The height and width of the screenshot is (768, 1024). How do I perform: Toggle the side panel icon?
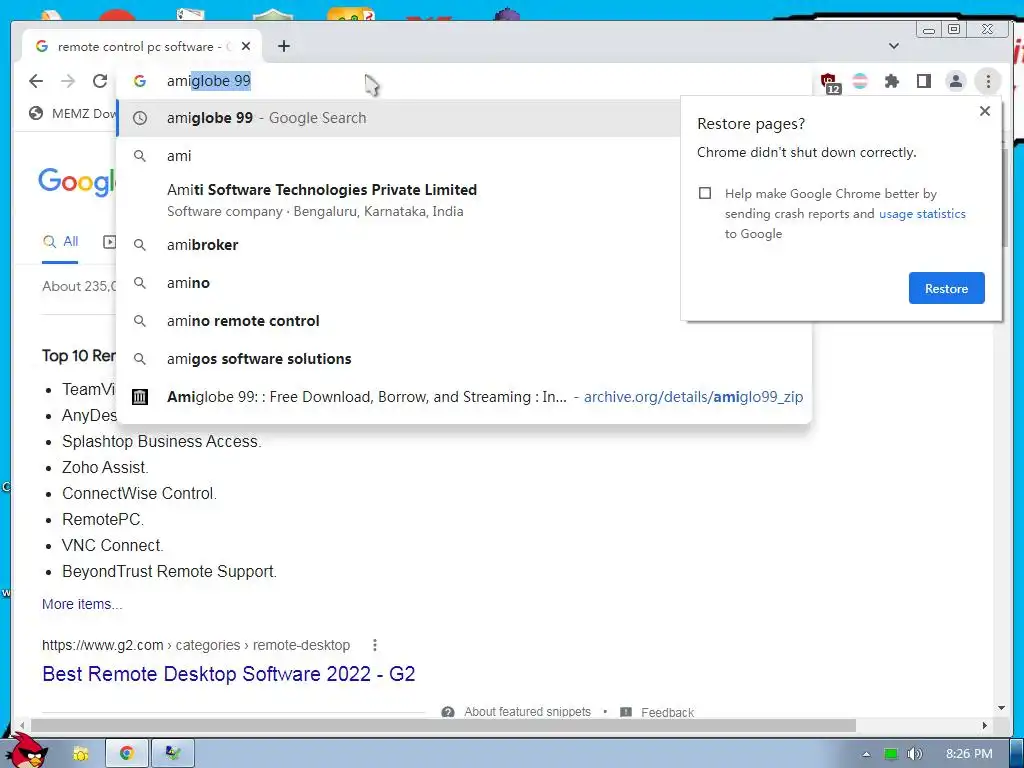(x=923, y=81)
